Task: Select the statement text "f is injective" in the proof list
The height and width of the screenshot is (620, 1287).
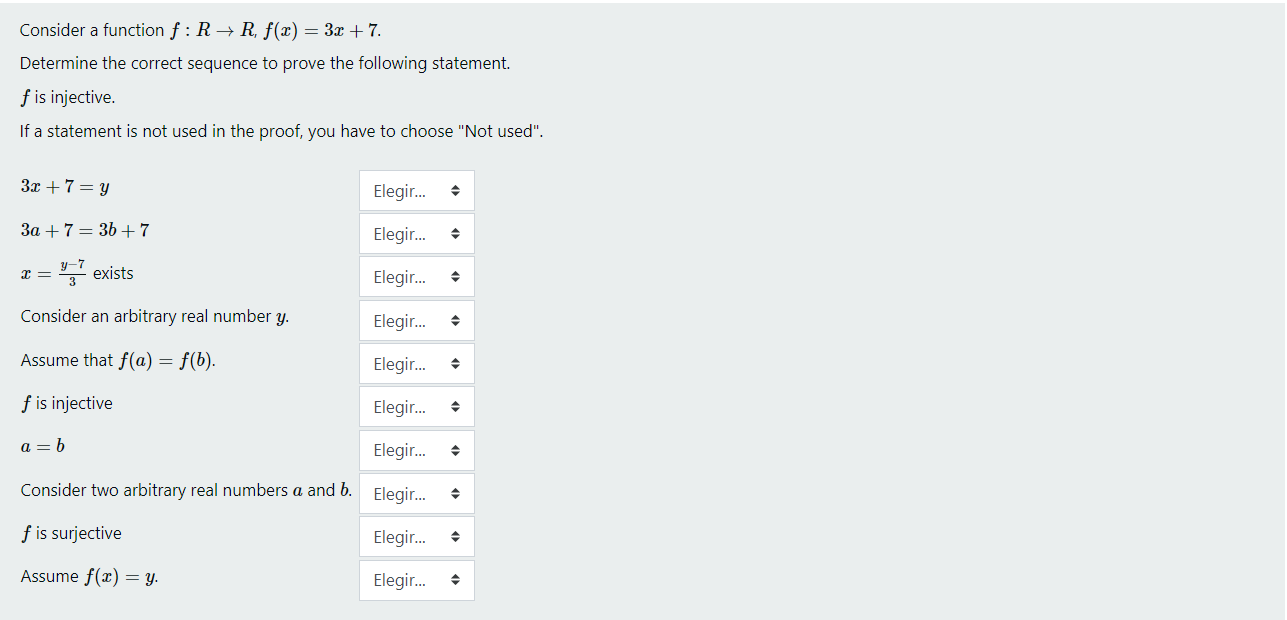Action: pos(66,403)
